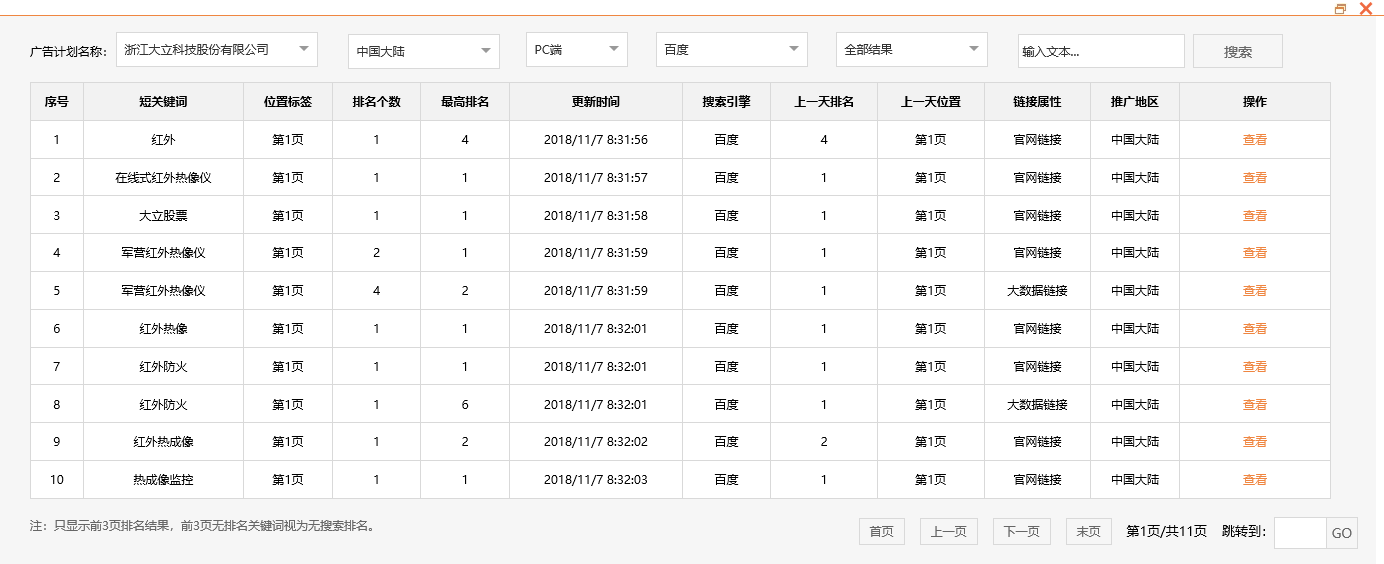Click the 搜索引擎 column header
The width and height of the screenshot is (1384, 564).
(x=726, y=102)
